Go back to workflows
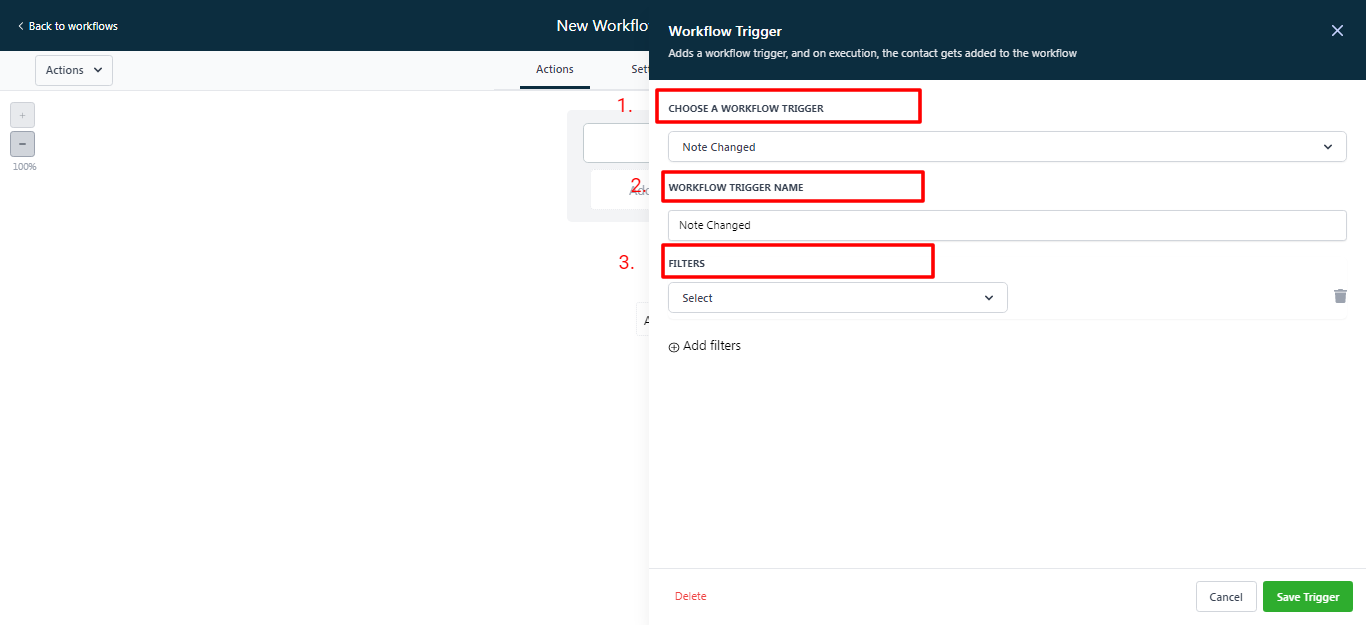1366x625 pixels. [x=68, y=26]
